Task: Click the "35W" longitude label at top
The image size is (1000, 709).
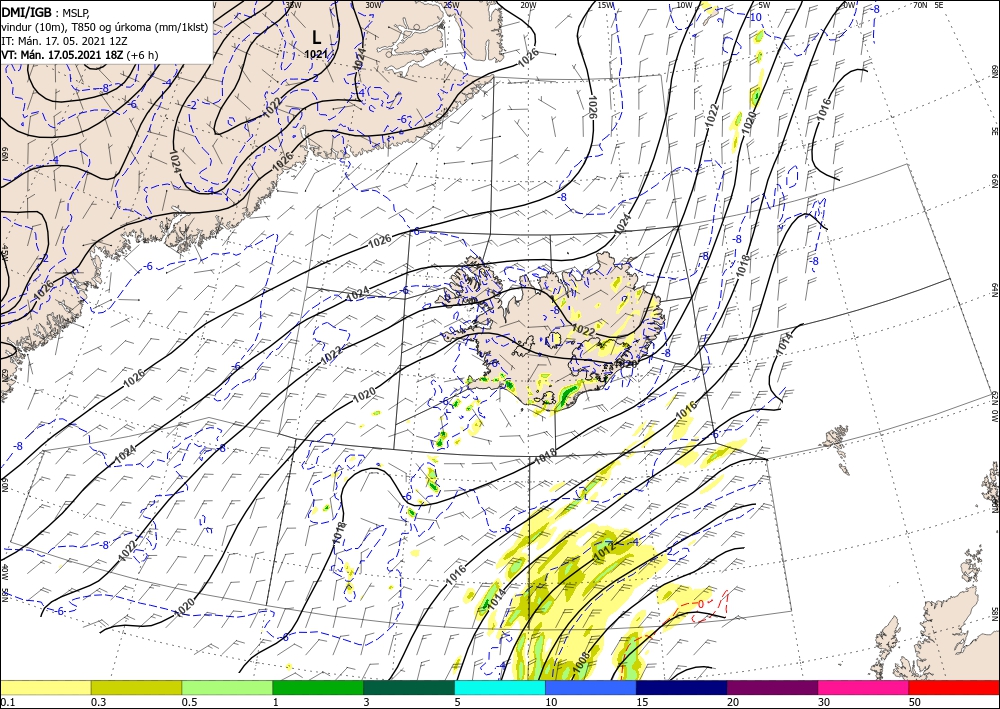Action: click(x=293, y=5)
